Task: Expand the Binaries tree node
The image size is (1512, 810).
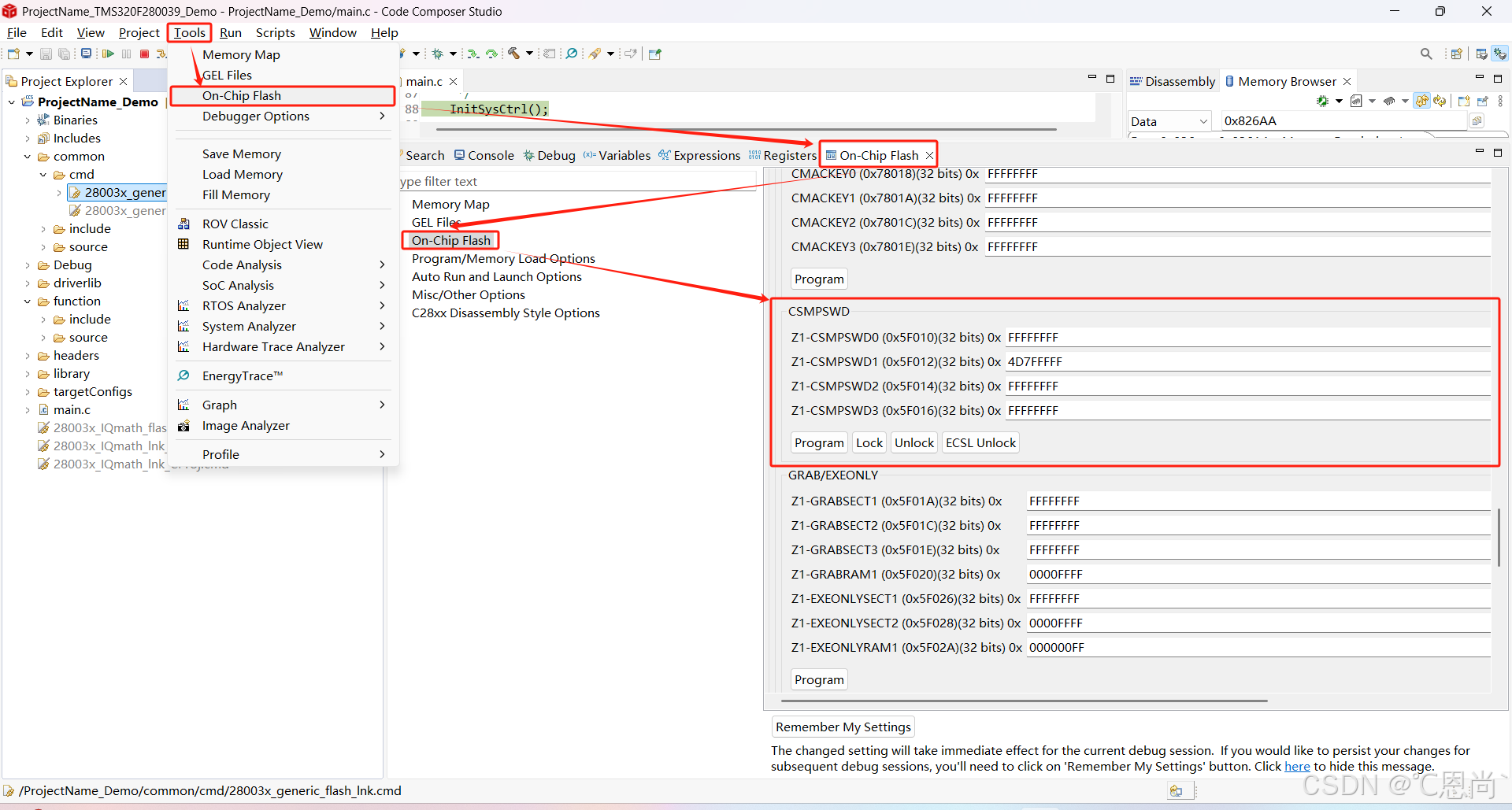Action: click(28, 120)
